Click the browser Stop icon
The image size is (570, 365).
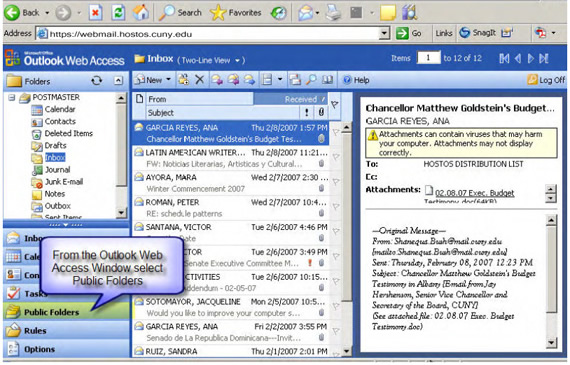point(95,13)
